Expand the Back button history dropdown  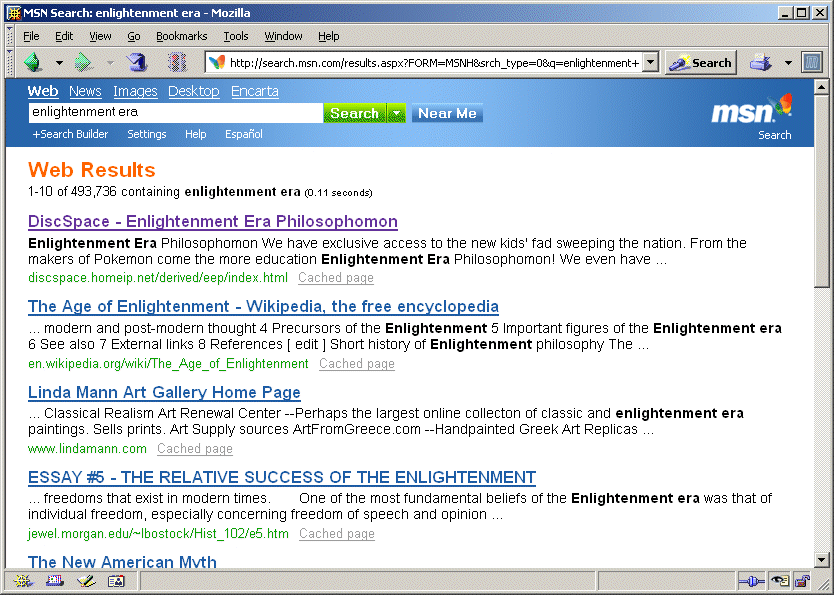pyautogui.click(x=59, y=62)
